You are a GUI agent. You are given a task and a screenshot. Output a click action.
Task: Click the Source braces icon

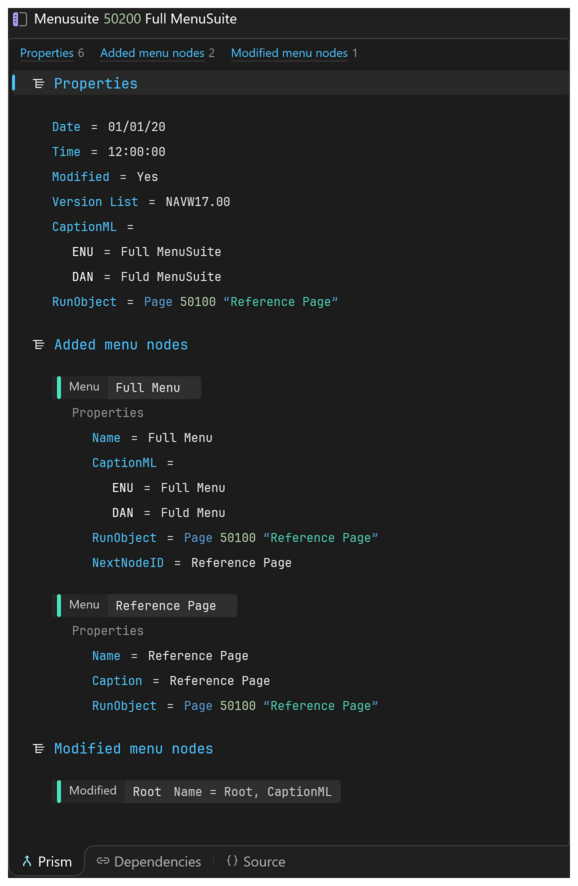pos(232,861)
